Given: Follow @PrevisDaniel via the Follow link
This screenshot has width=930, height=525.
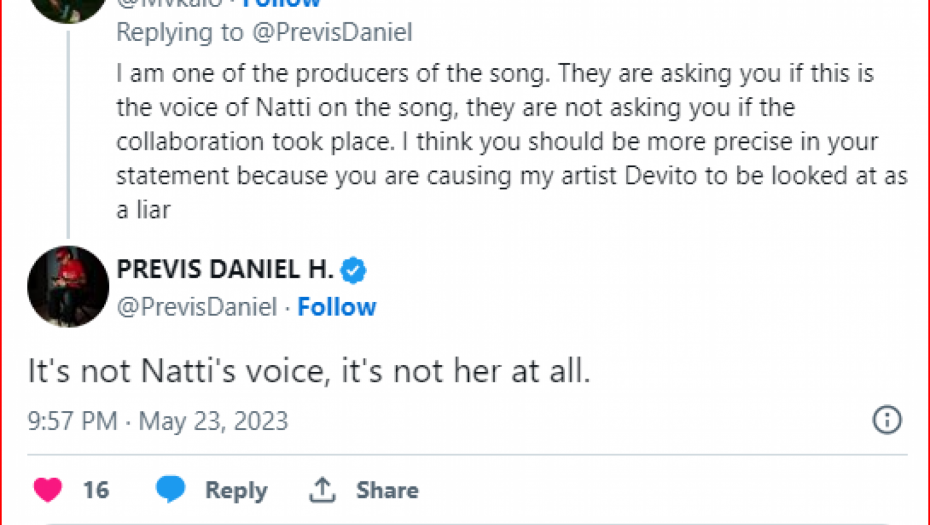Looking at the screenshot, I should pyautogui.click(x=337, y=307).
